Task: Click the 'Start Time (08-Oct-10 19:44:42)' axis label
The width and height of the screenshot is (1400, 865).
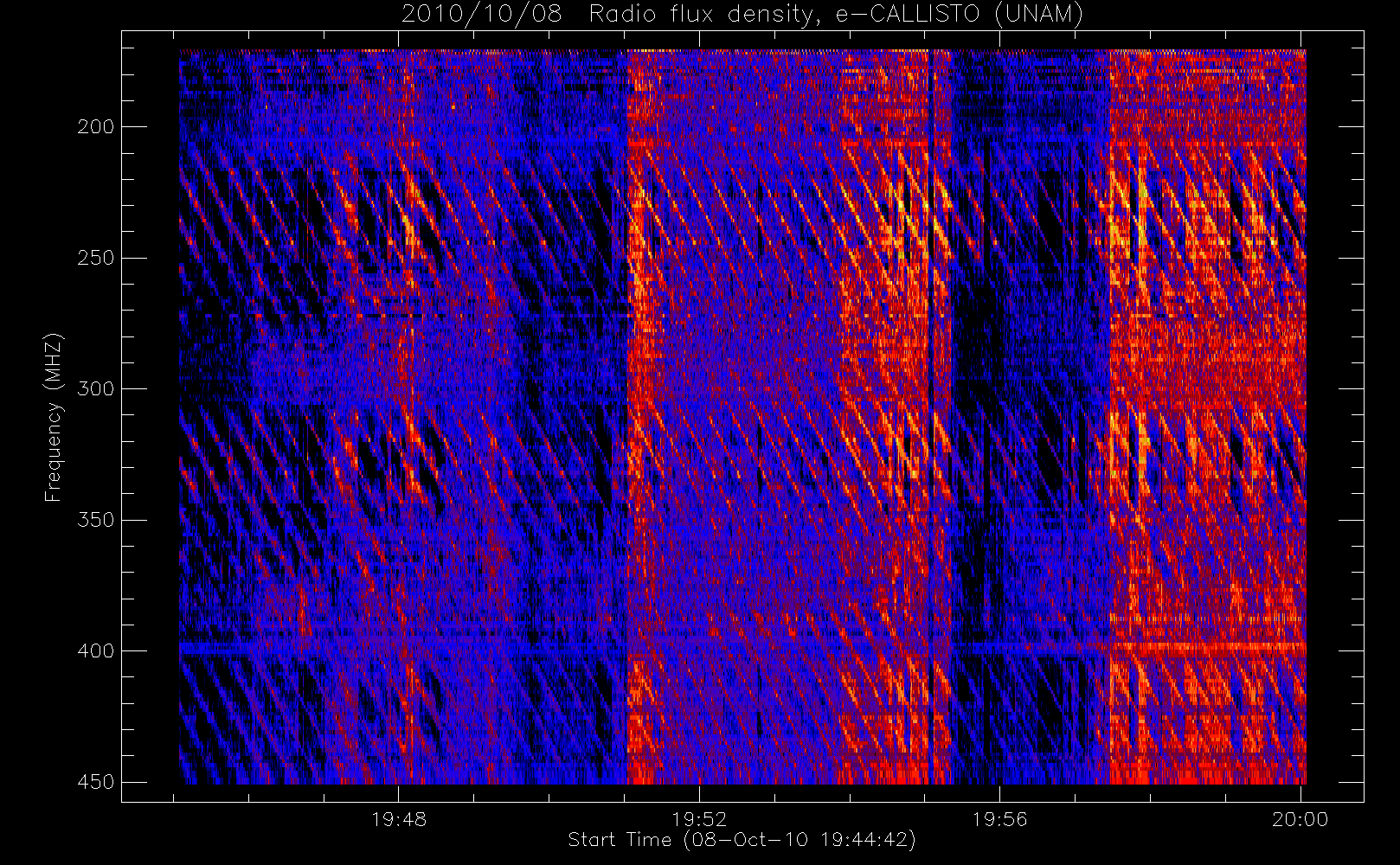Action: click(x=742, y=840)
